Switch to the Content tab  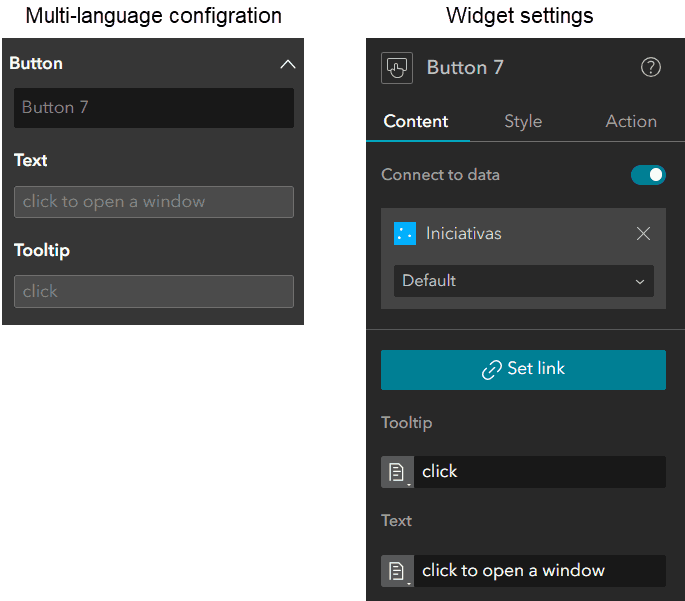(x=416, y=121)
